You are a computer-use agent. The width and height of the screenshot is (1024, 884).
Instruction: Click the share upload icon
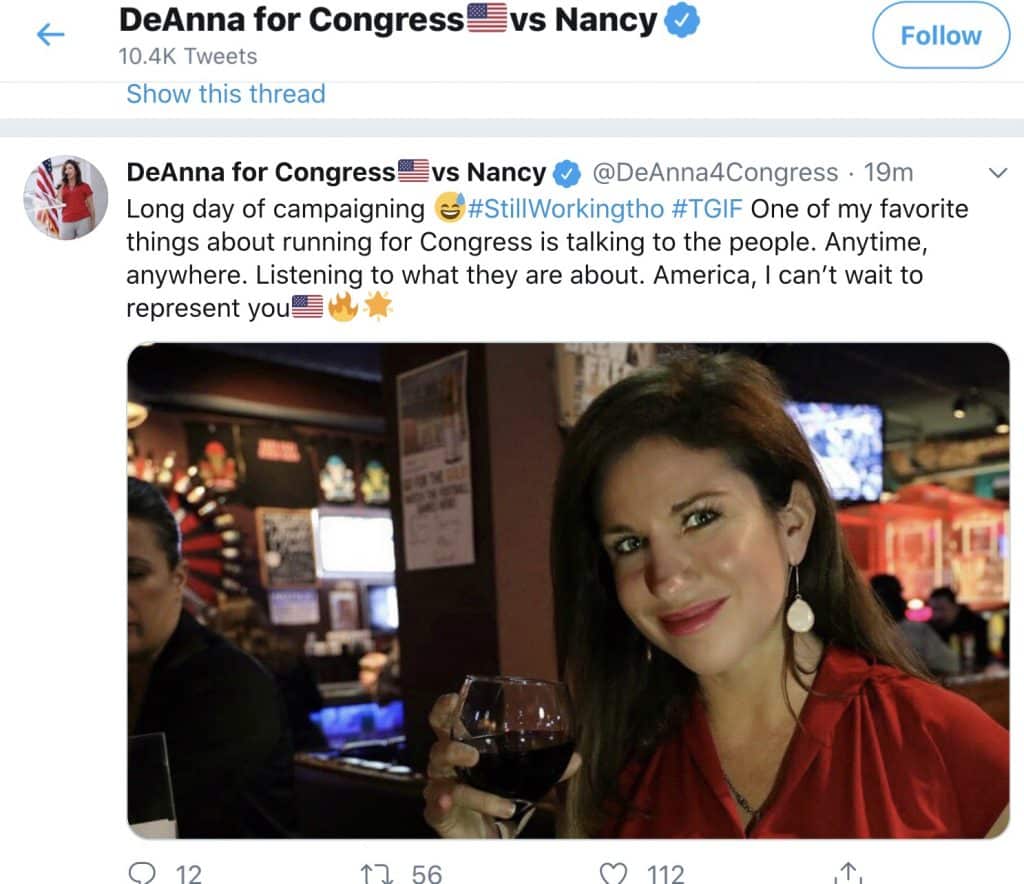coord(848,873)
